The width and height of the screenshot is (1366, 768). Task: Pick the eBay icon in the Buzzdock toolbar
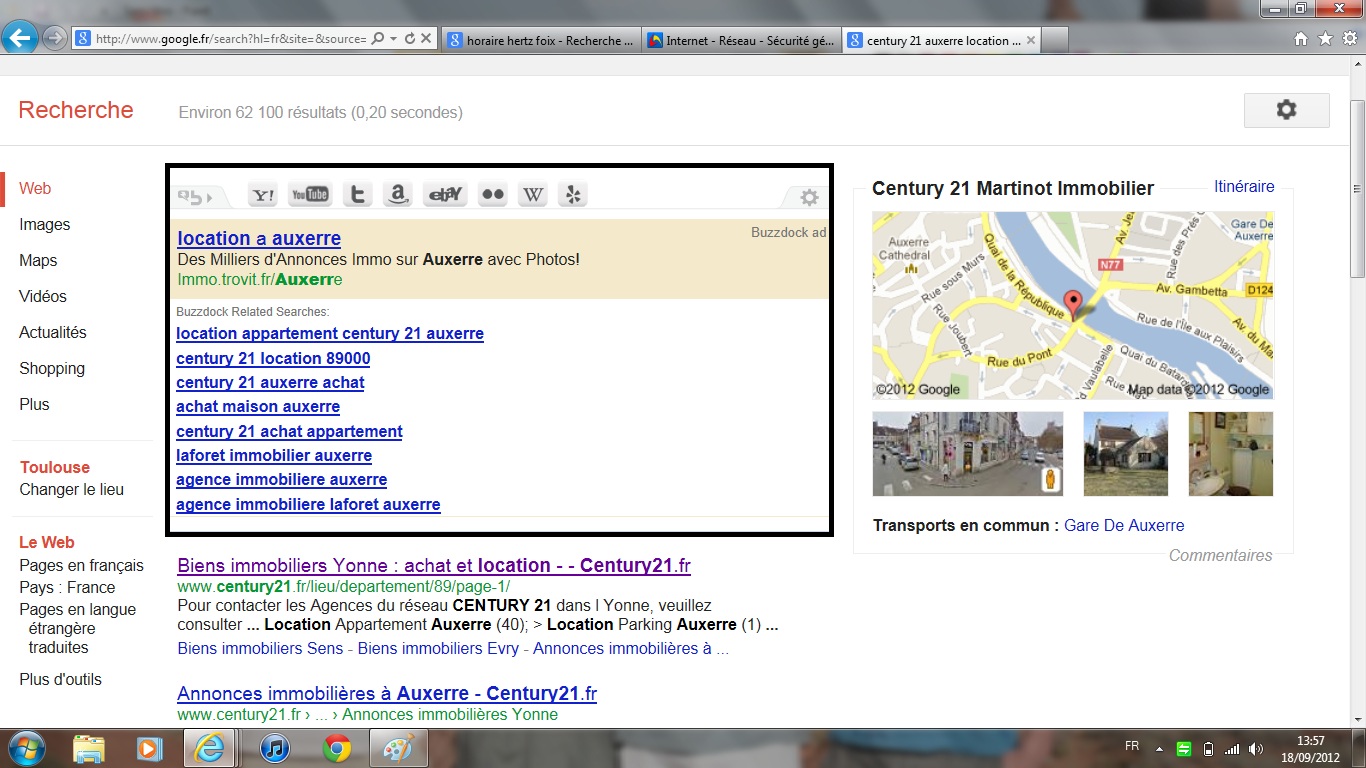pyautogui.click(x=445, y=196)
